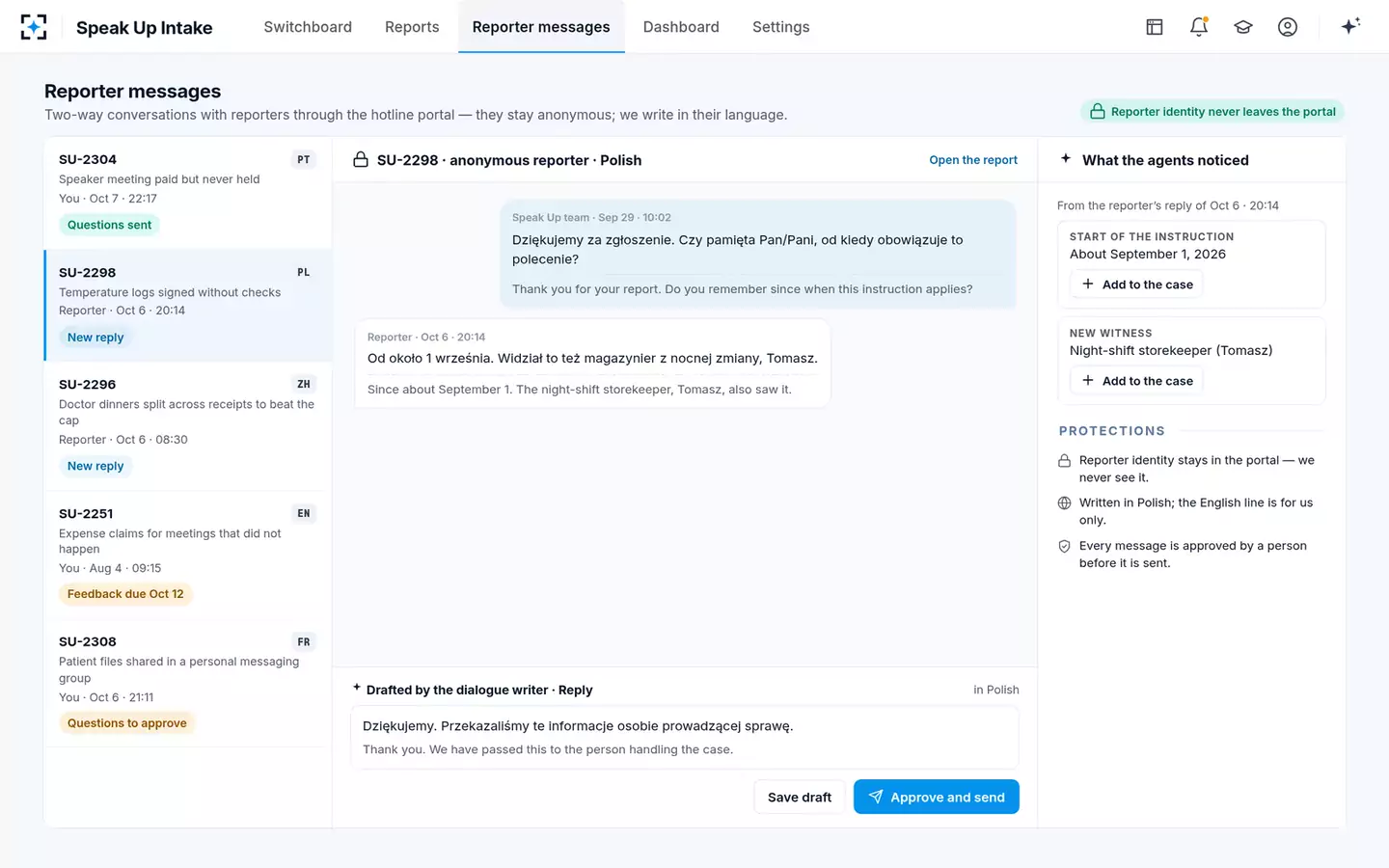The image size is (1389, 868).
Task: Click the lock icon next to Reporter identity stays
Action: pyautogui.click(x=1065, y=461)
